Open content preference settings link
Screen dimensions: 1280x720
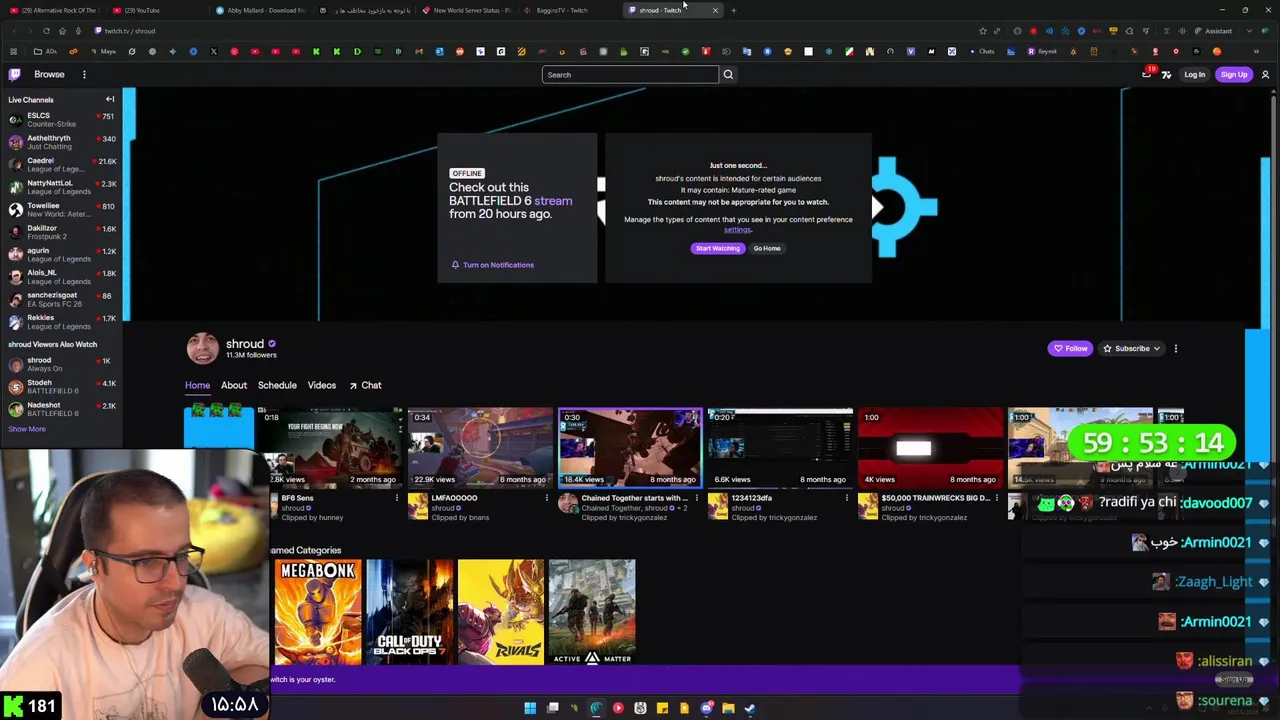[737, 230]
